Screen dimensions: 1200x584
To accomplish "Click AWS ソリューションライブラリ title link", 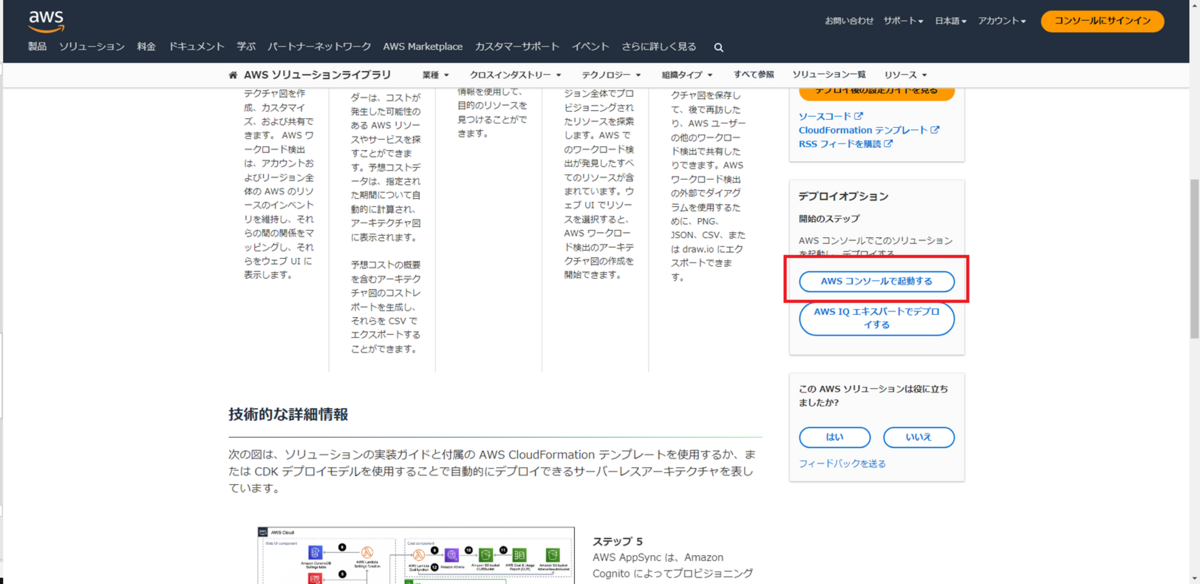I will coord(317,75).
